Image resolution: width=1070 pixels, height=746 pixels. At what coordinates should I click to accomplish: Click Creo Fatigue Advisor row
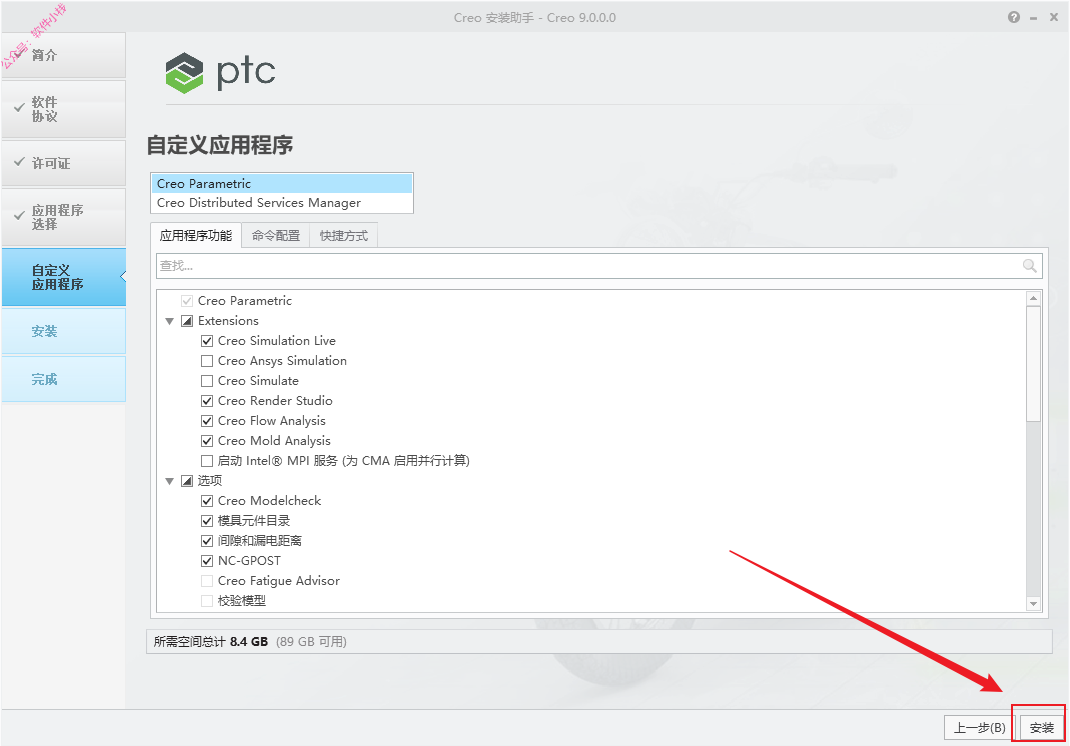270,581
